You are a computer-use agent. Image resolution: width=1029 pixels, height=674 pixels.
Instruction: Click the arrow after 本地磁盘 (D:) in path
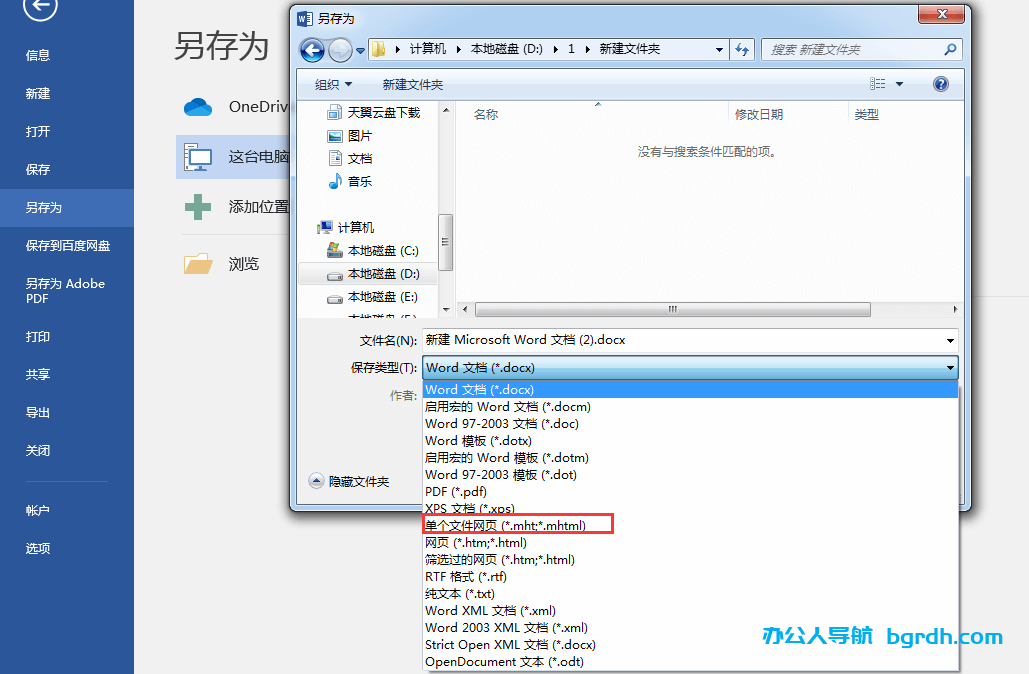coord(555,49)
